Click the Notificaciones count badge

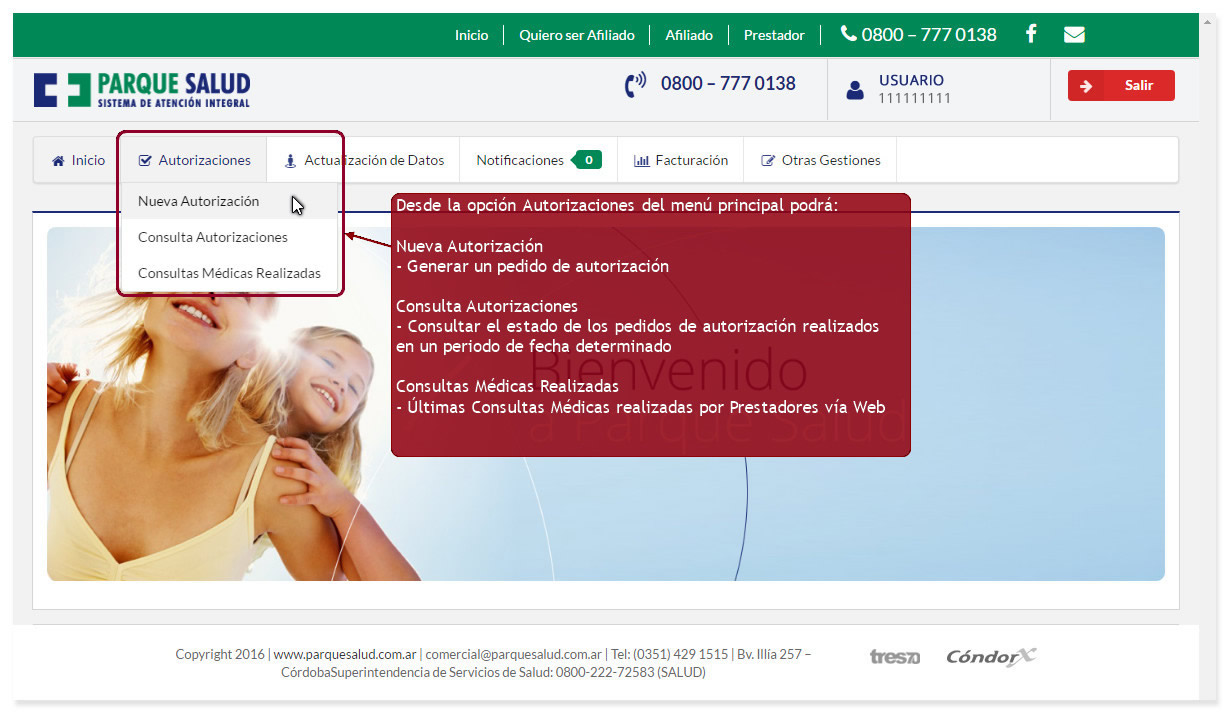(587, 160)
